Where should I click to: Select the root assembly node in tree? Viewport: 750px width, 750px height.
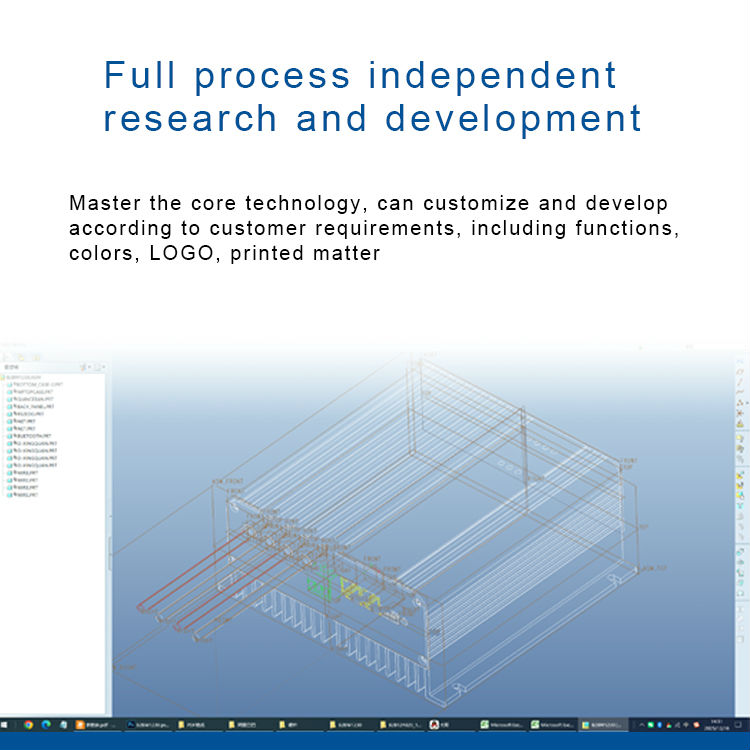point(28,377)
